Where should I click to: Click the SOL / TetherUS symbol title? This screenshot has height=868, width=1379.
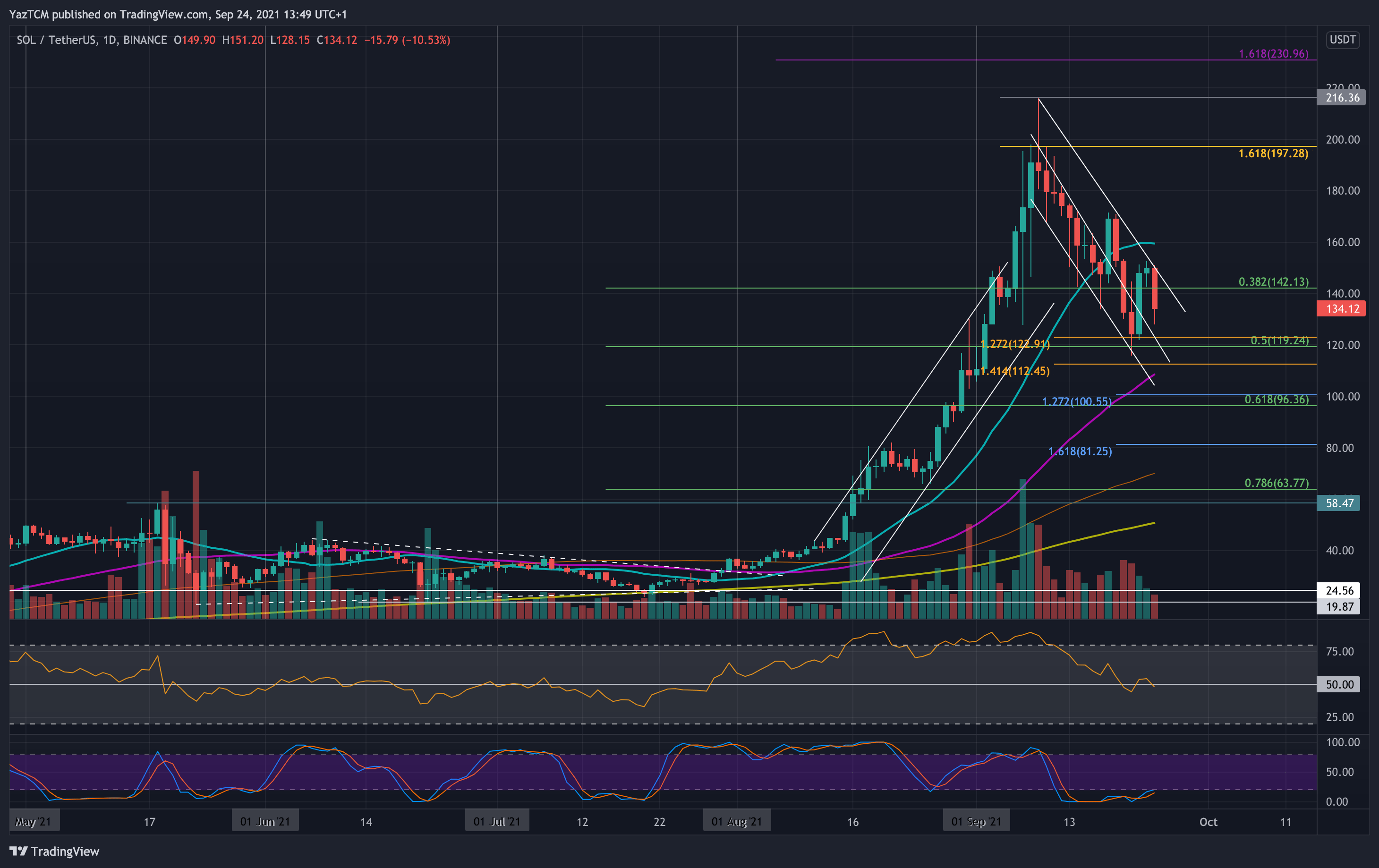coord(56,40)
